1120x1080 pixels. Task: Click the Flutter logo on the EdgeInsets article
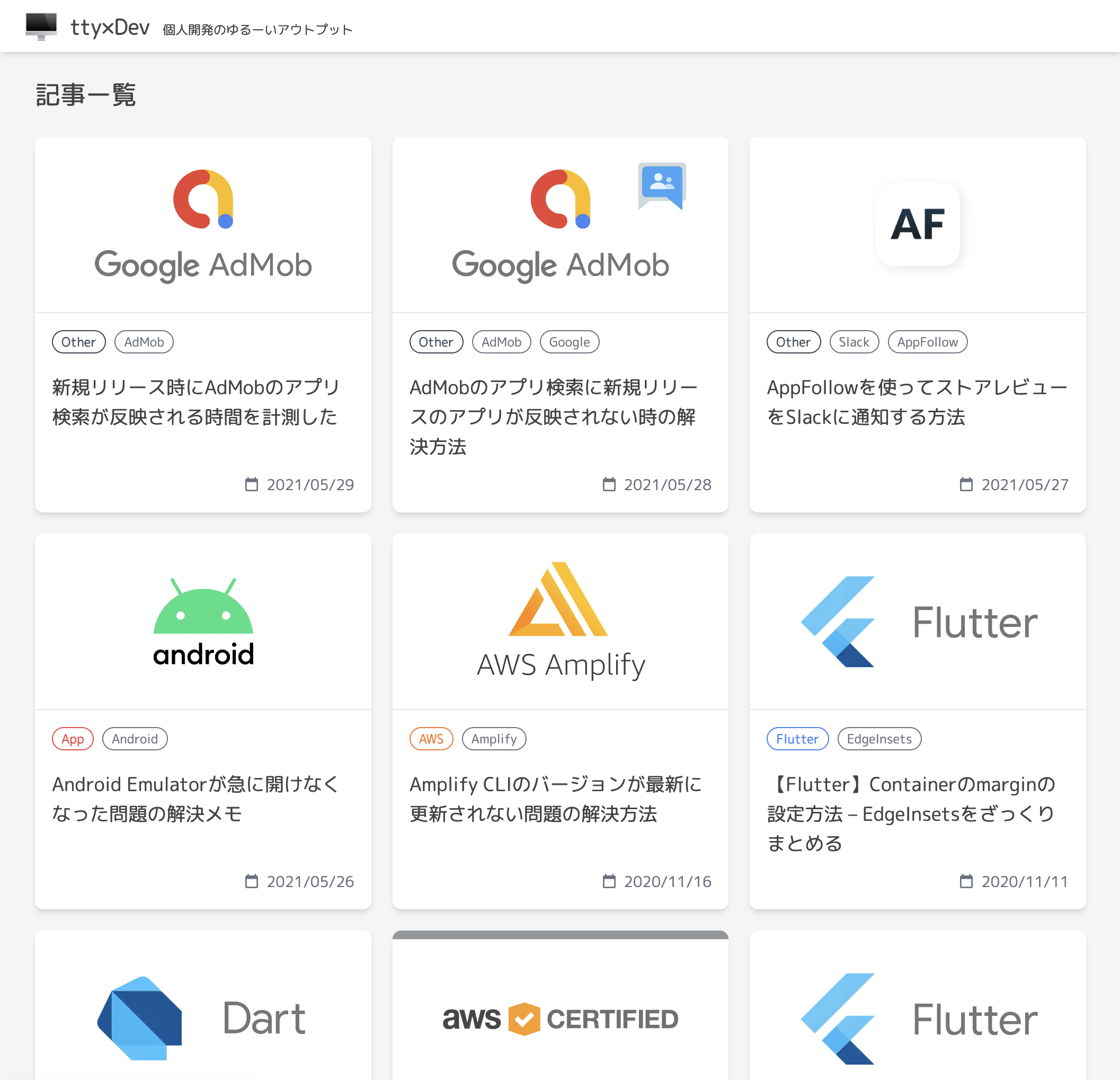tap(917, 622)
